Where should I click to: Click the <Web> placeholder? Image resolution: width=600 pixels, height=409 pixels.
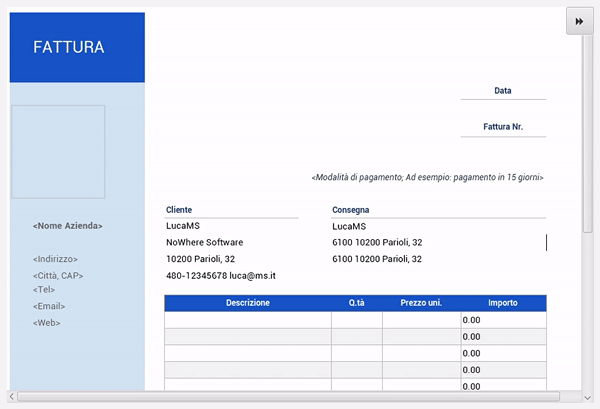pos(47,323)
